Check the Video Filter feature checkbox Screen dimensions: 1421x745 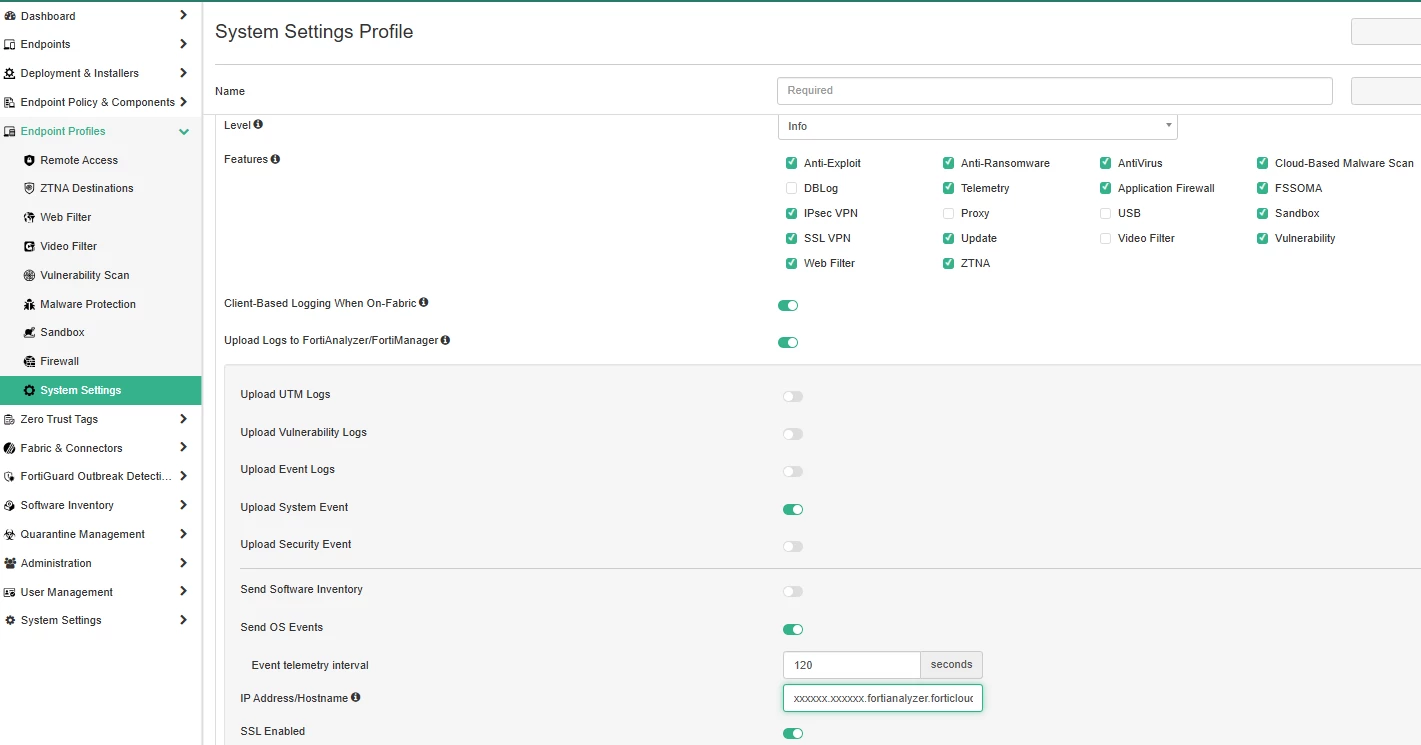1105,238
